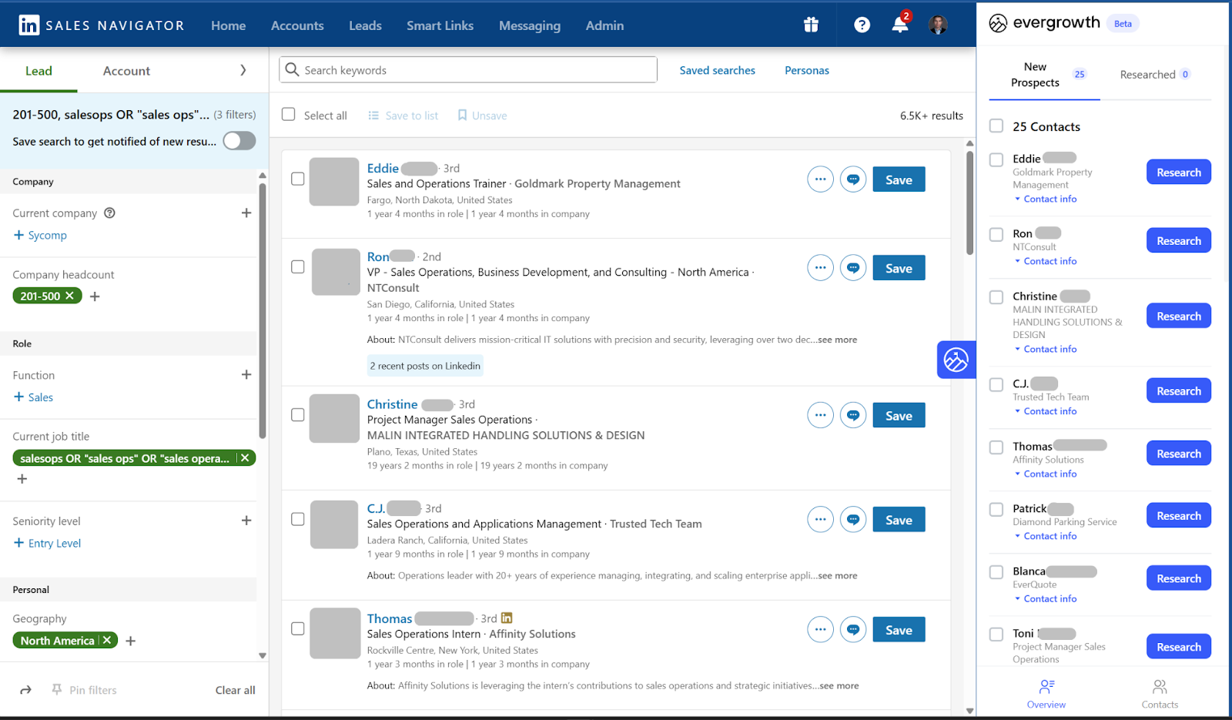Expand Contact info for Ron
Screen dimensions: 1232x720
click(x=1047, y=261)
